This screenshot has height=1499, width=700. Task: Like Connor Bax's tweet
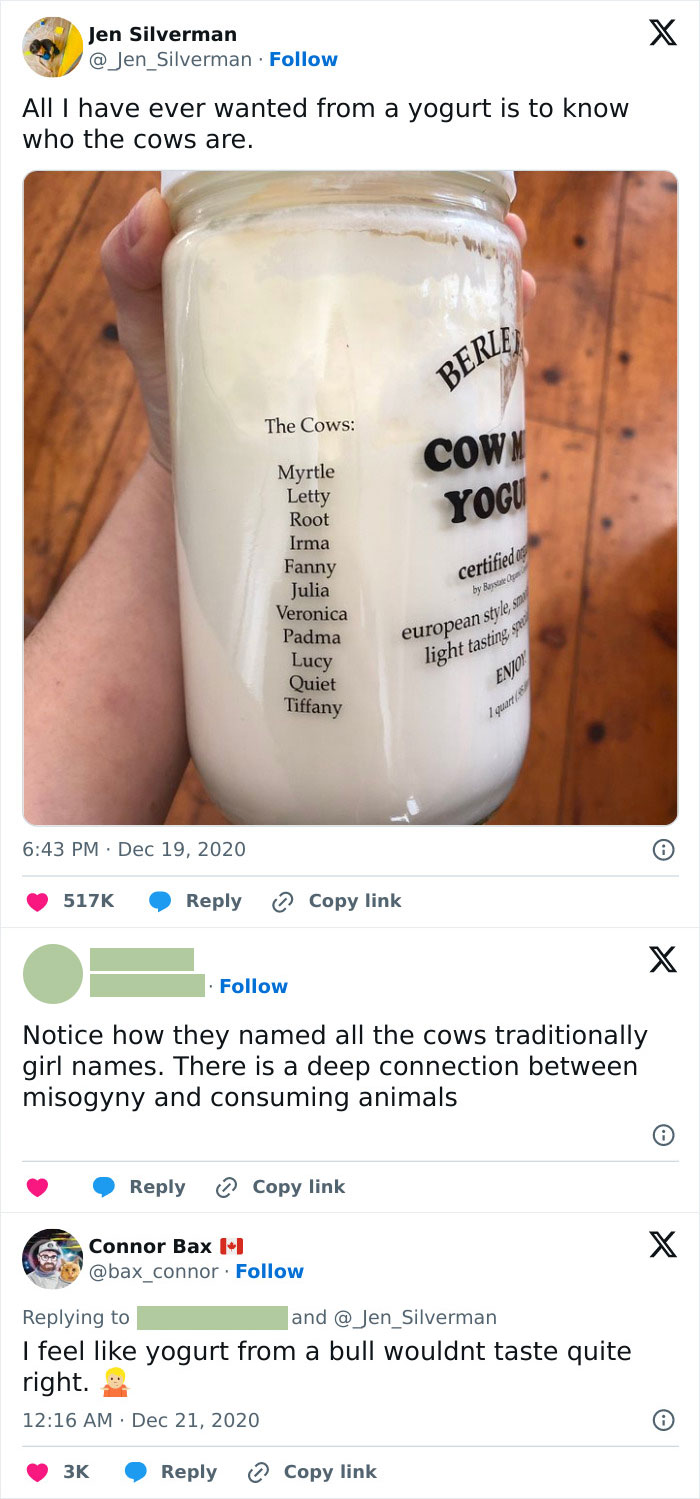pos(37,1472)
